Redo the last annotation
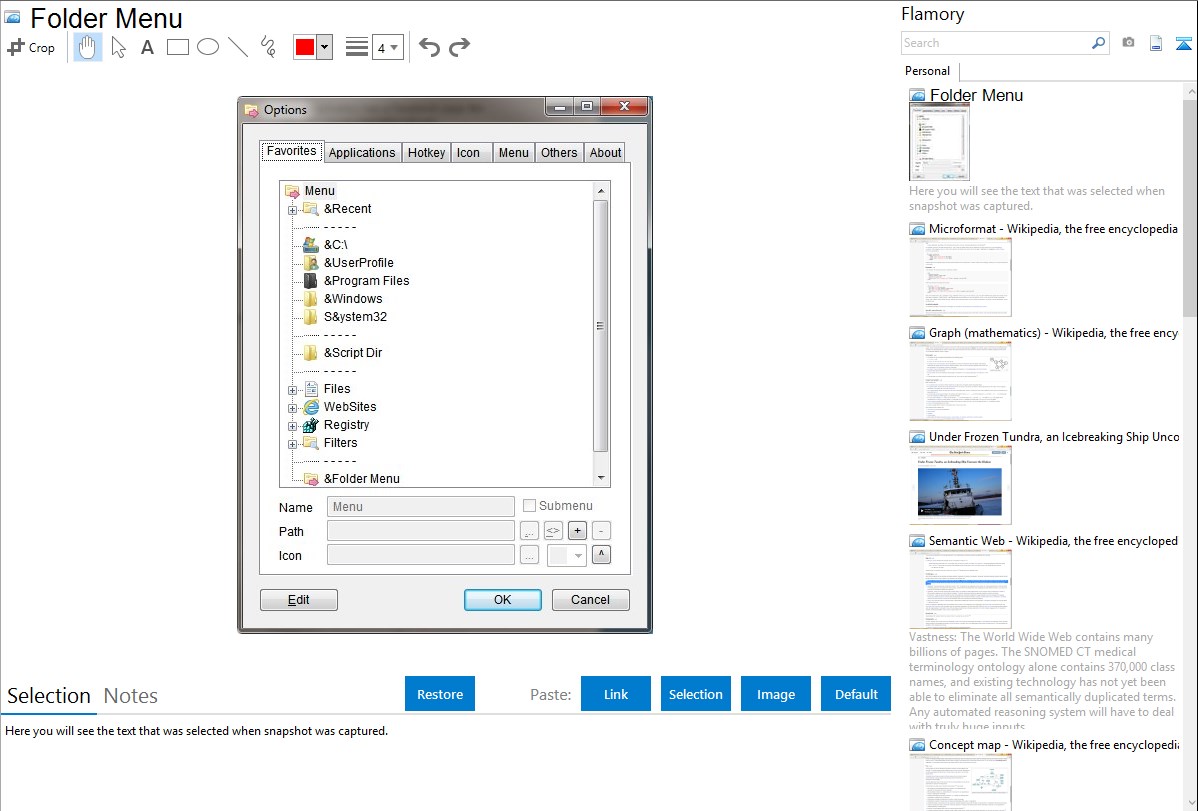The width and height of the screenshot is (1198, 811). (x=459, y=47)
